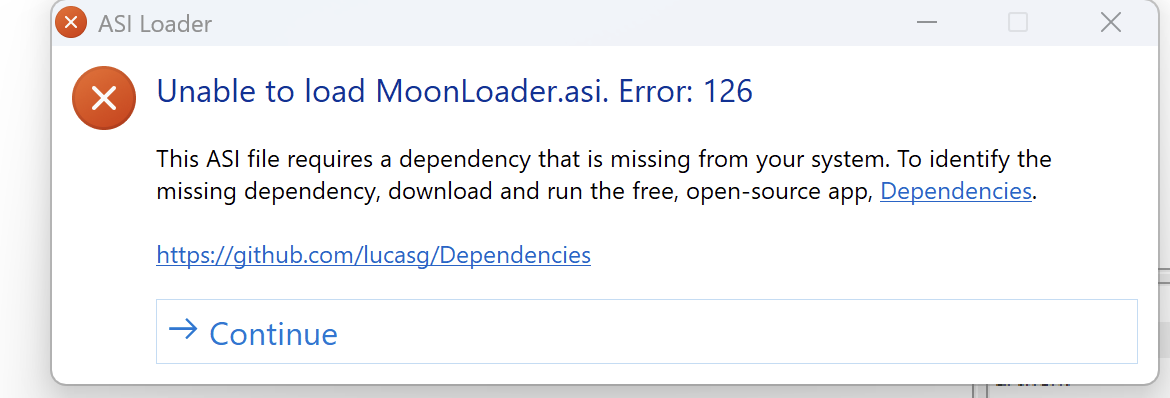Open the Dependencies hyperlink in the message
1170x398 pixels.
[956, 191]
